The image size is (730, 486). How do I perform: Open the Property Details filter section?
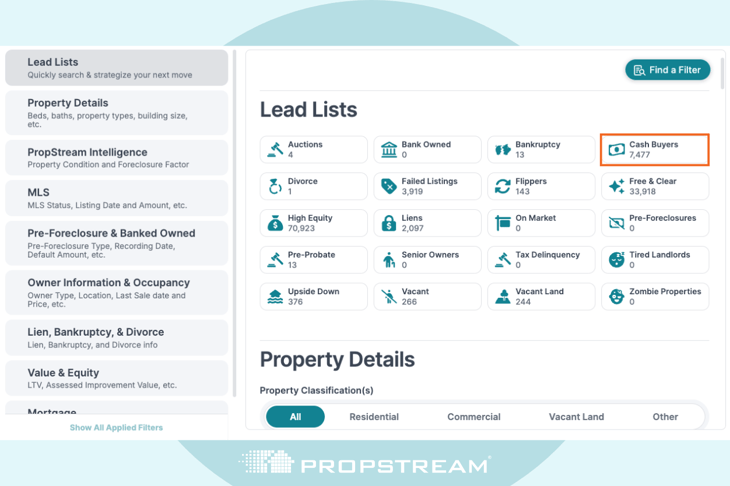[116, 113]
